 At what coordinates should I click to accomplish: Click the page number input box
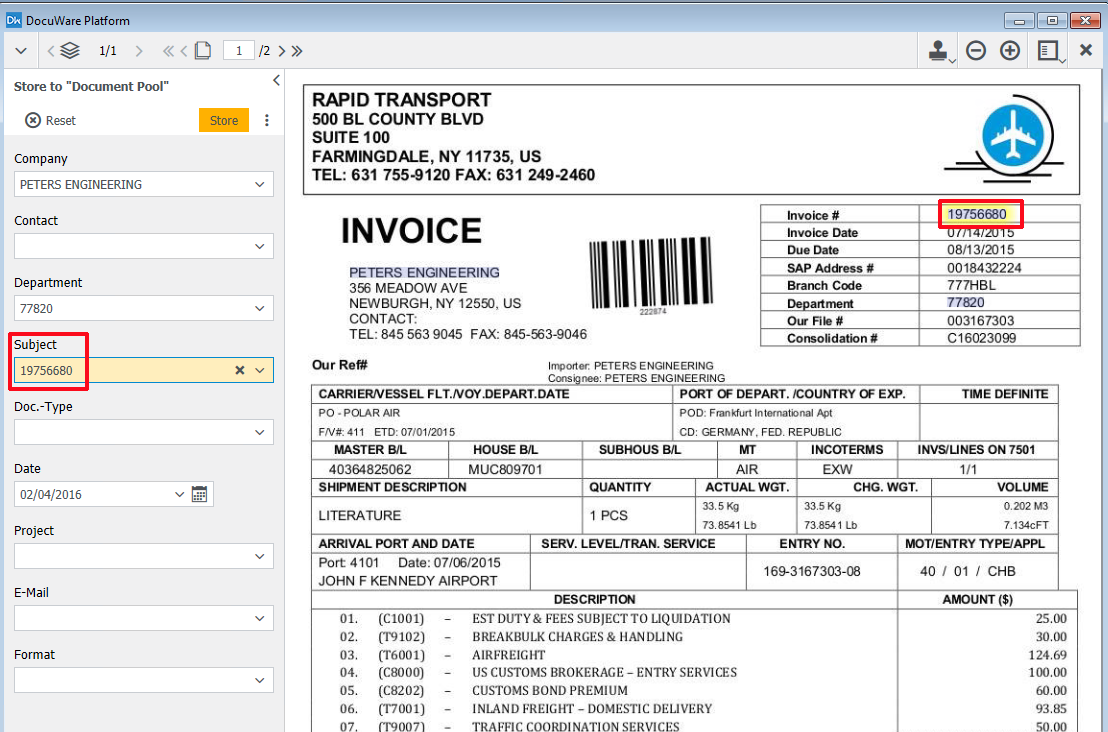tap(239, 51)
